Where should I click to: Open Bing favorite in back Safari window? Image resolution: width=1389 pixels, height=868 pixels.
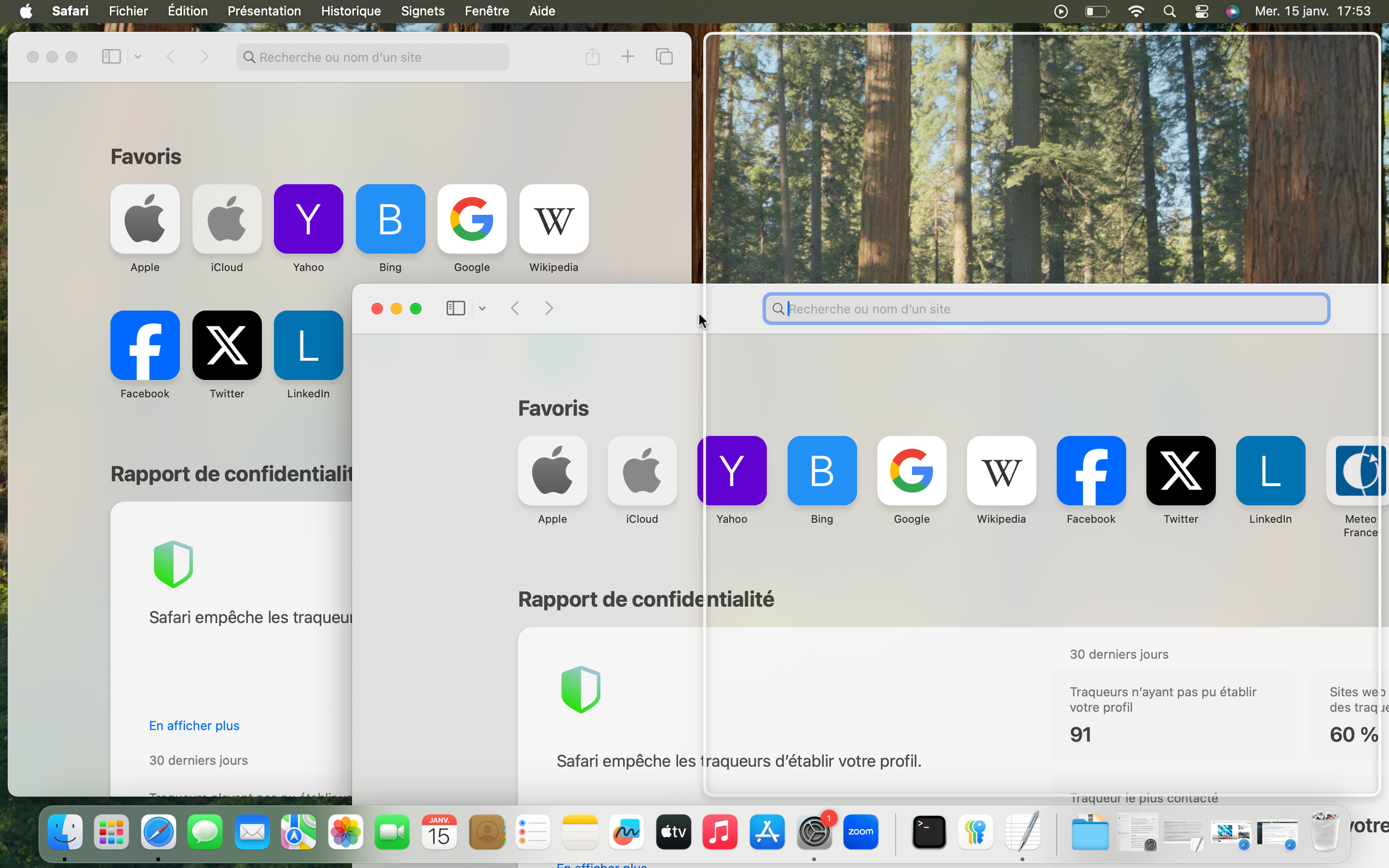point(390,219)
